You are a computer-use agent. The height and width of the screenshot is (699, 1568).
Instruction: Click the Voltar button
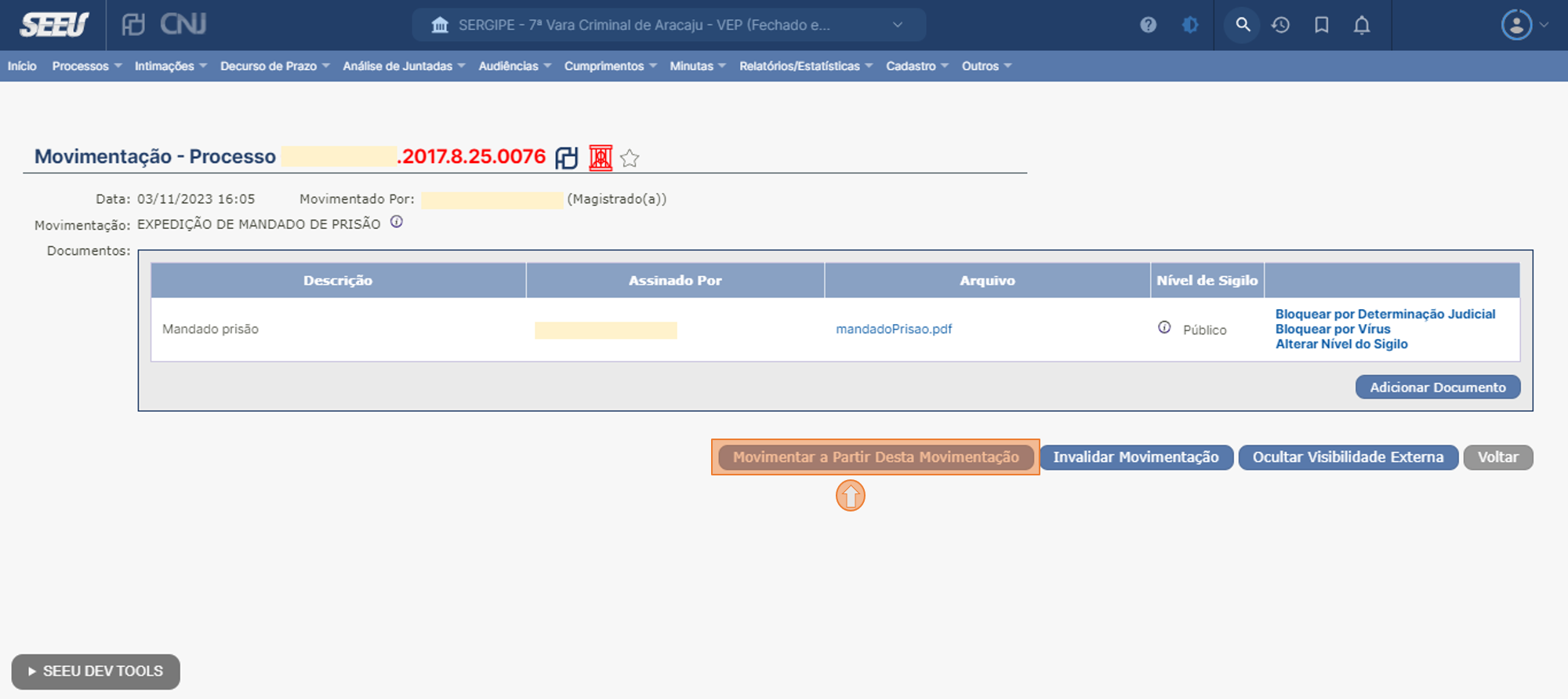[1498, 457]
